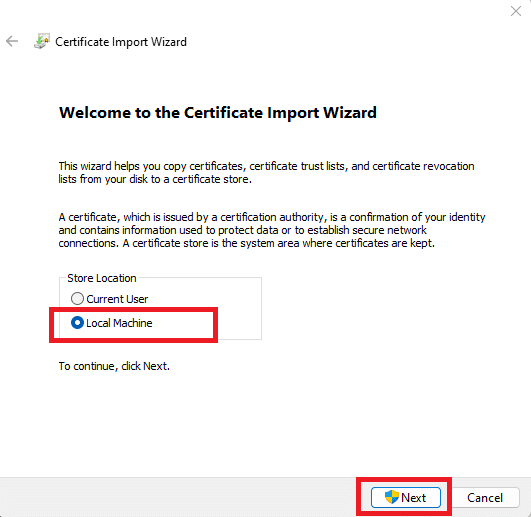531x517 pixels.
Task: Select the Current User radio button
Action: (x=77, y=299)
